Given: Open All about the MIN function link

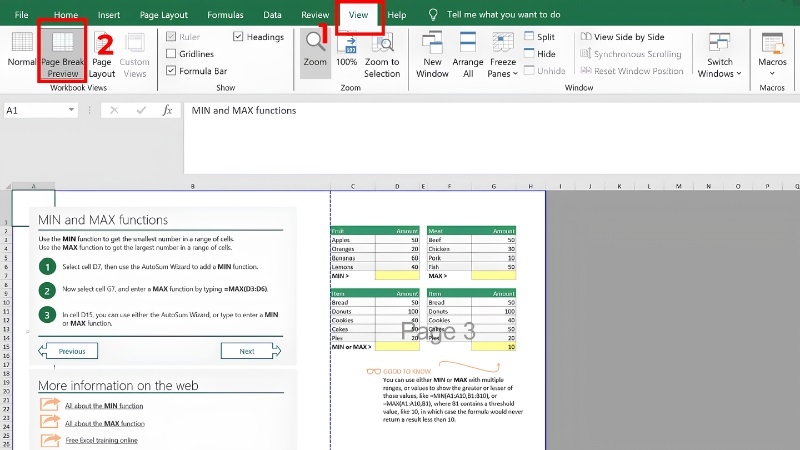Looking at the screenshot, I should (104, 406).
